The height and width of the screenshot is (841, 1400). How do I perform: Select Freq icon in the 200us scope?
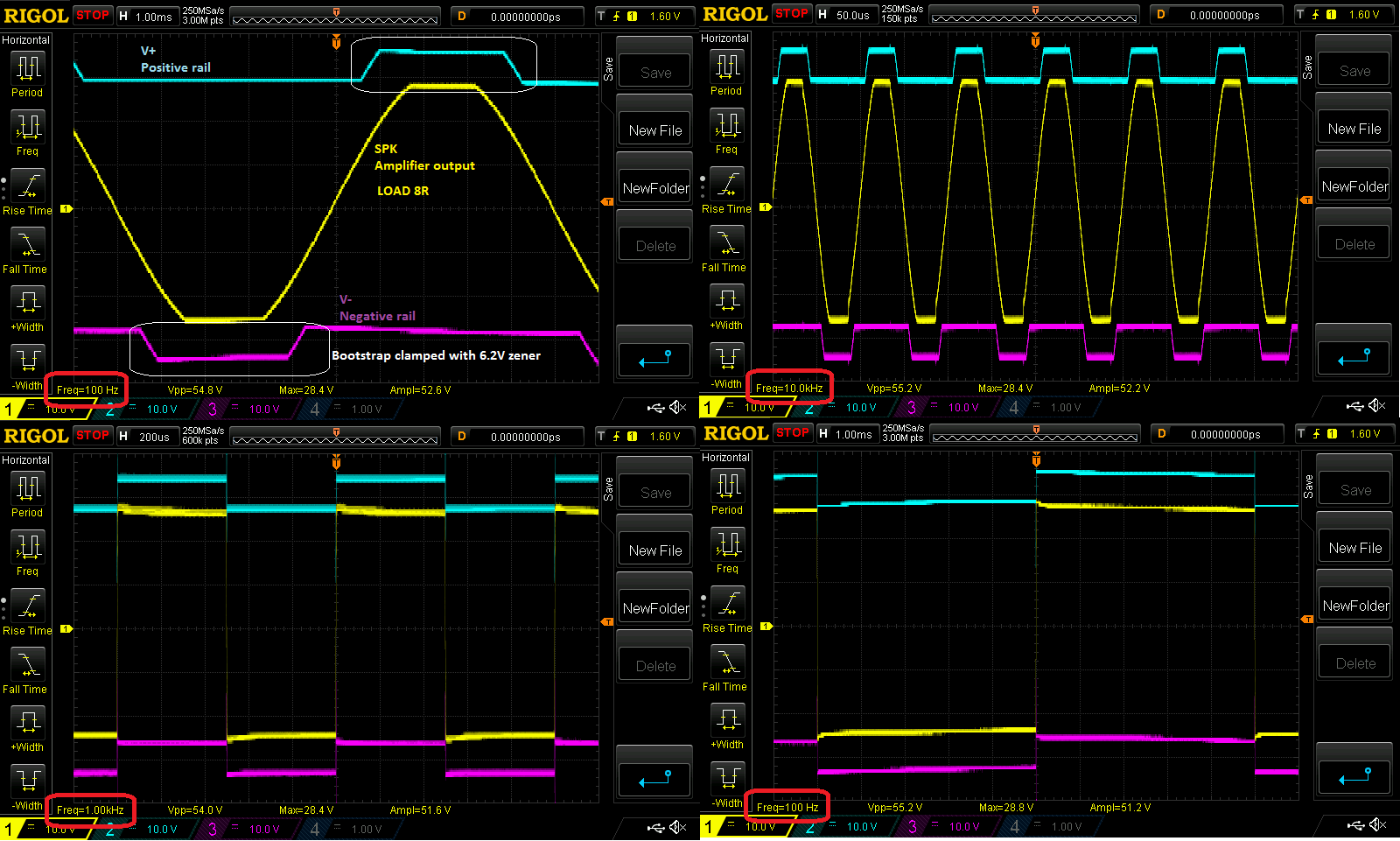[x=27, y=546]
